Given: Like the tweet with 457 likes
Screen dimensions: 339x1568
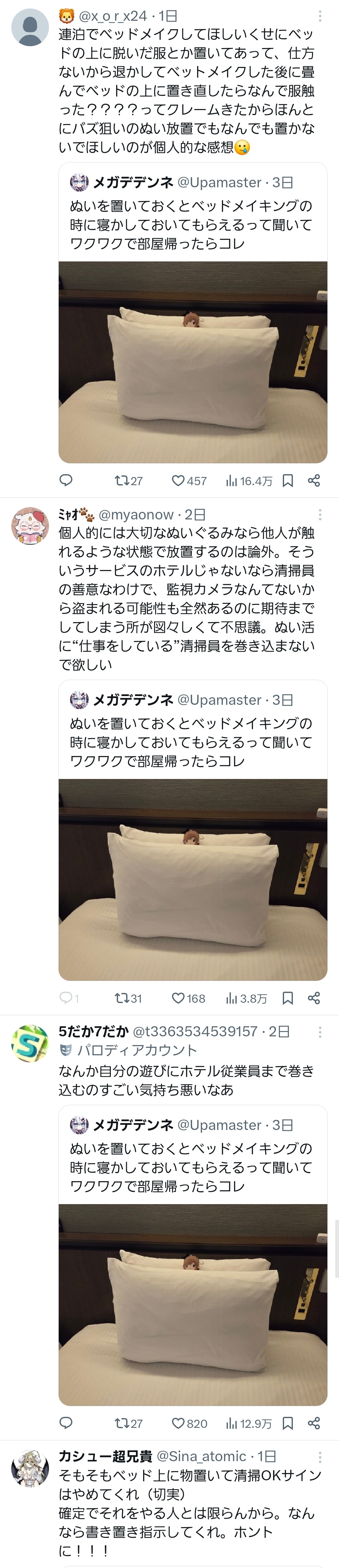Looking at the screenshot, I should coord(189,481).
